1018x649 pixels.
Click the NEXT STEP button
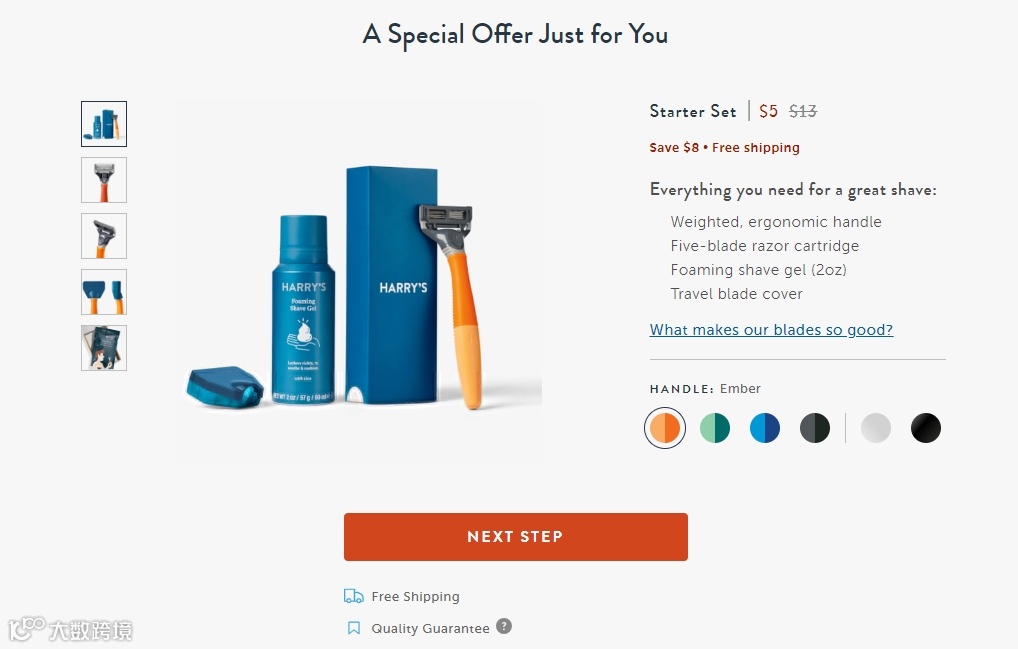click(515, 537)
